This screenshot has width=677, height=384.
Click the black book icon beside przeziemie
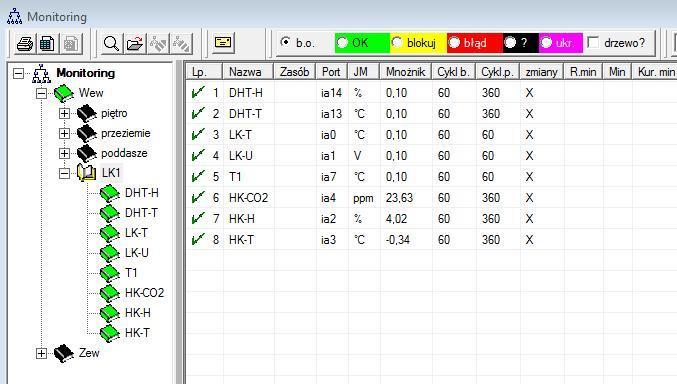pos(86,133)
